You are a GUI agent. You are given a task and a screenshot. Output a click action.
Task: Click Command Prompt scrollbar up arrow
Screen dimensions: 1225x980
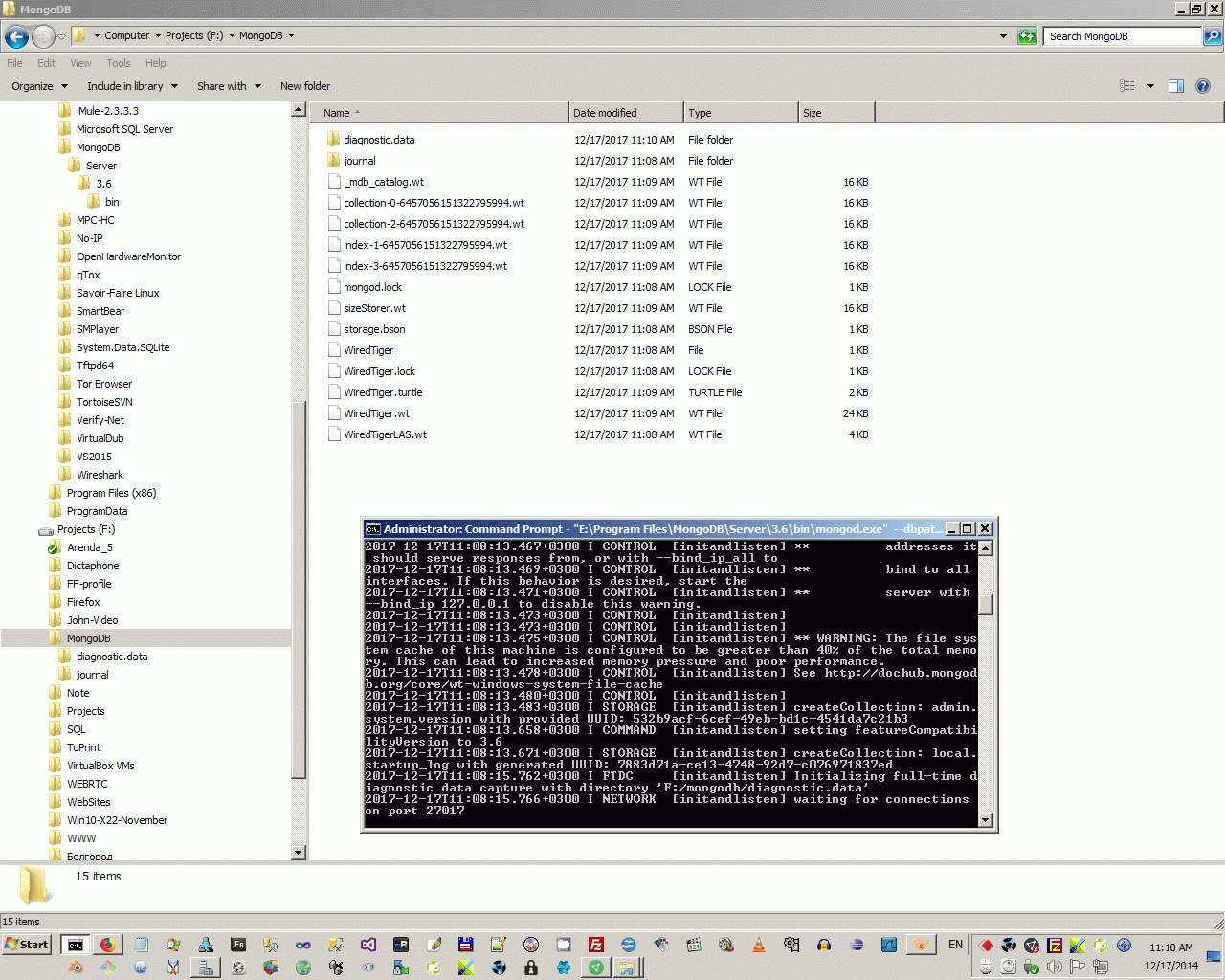pyautogui.click(x=986, y=548)
